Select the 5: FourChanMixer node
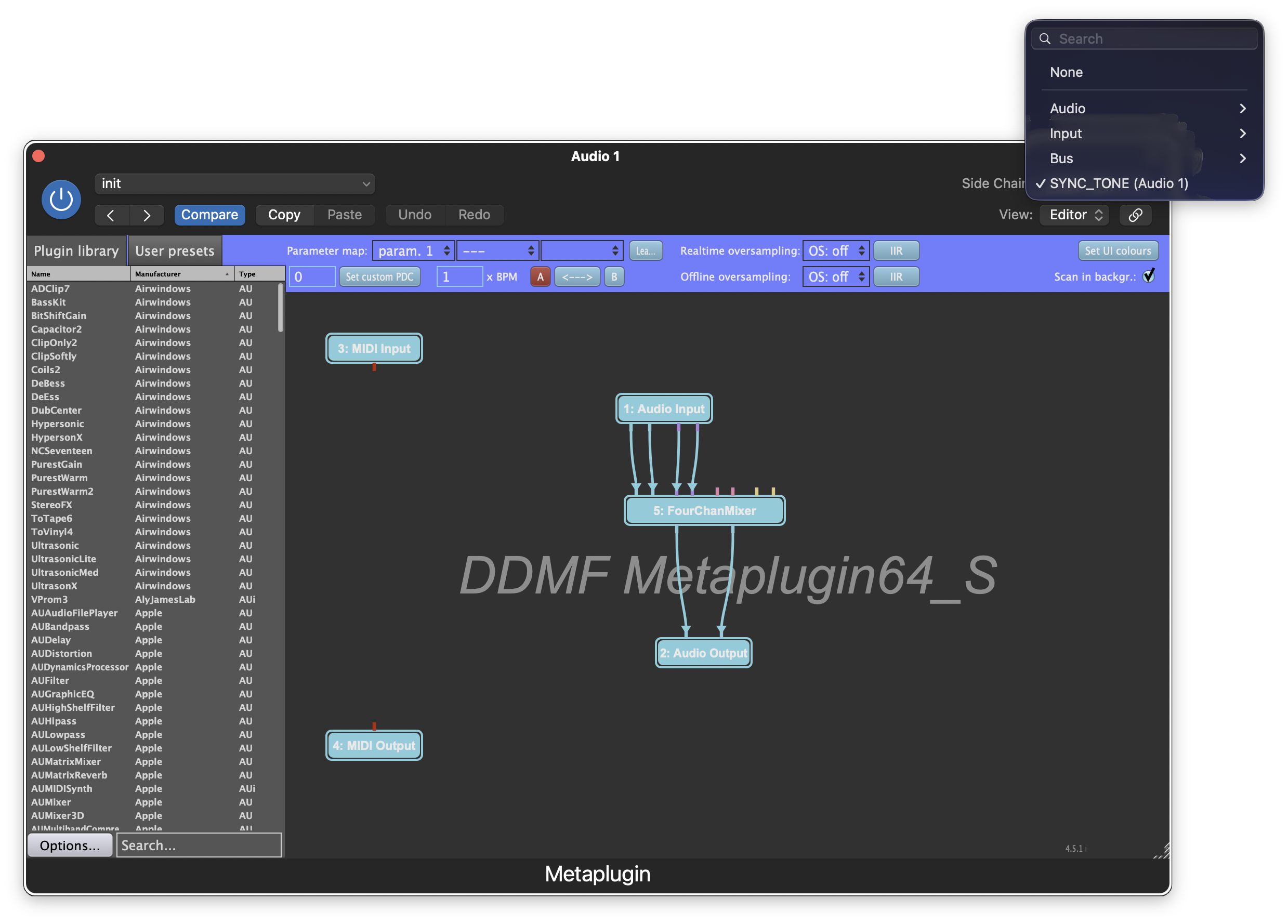The height and width of the screenshot is (924, 1288). (704, 510)
